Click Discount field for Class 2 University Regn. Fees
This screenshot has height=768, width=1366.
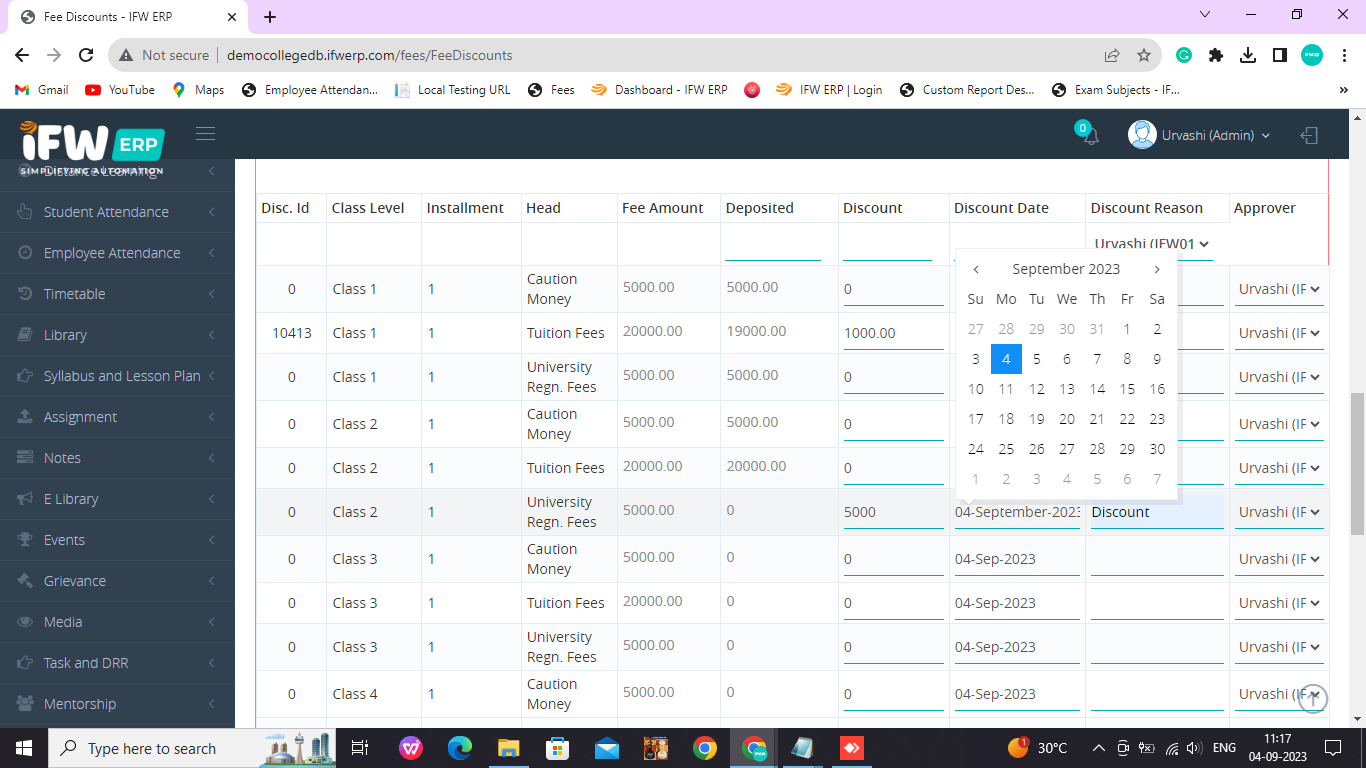893,512
